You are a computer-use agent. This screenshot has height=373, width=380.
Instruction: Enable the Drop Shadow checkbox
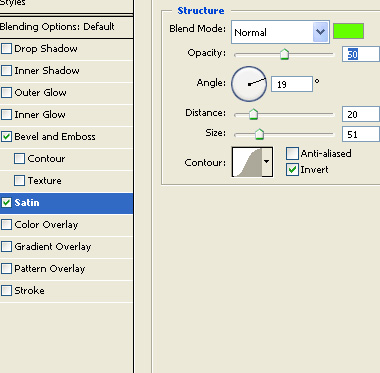[6, 49]
